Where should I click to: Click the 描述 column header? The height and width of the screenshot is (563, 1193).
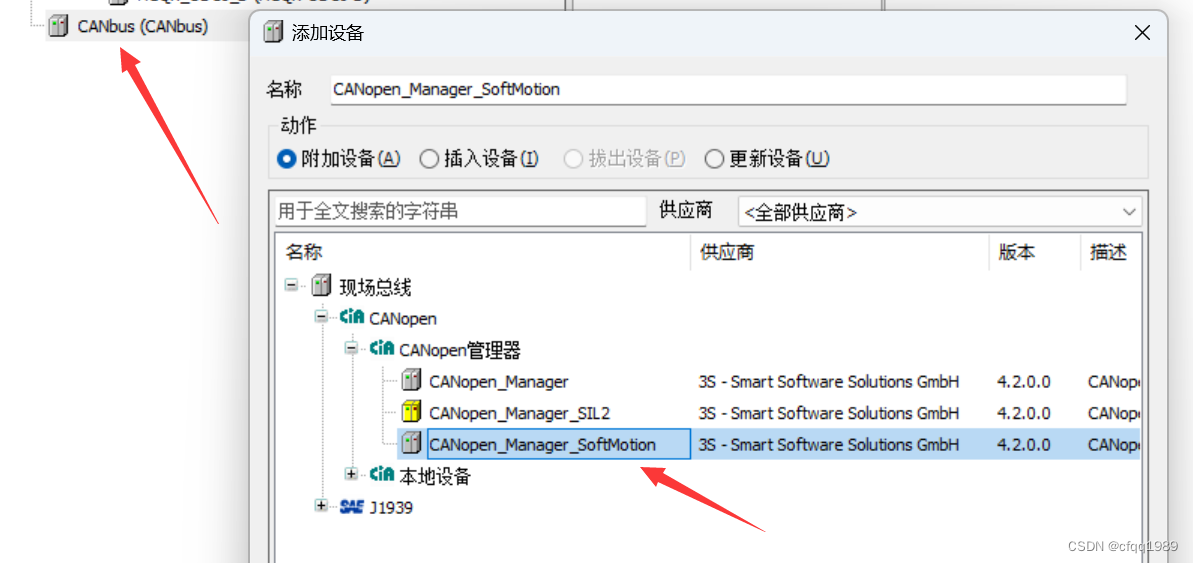(x=1109, y=252)
